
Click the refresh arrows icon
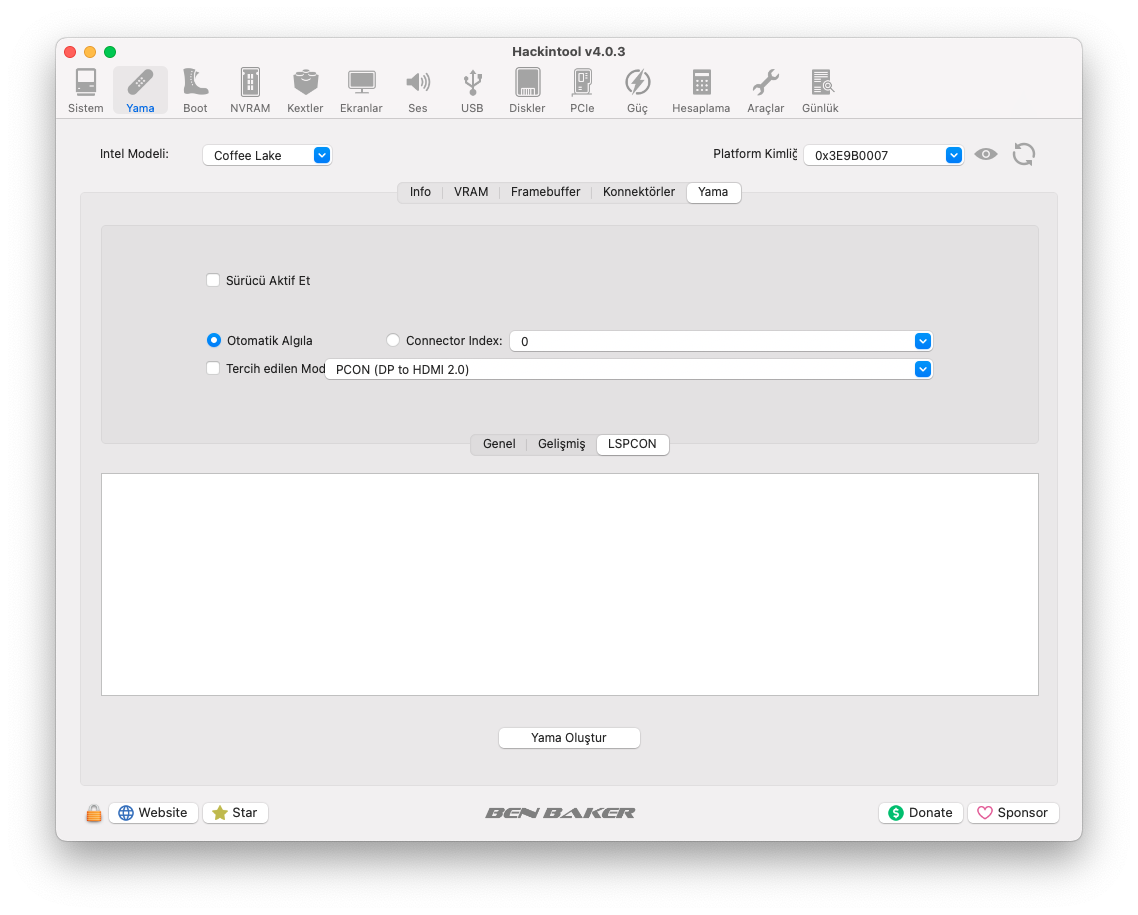click(1023, 154)
